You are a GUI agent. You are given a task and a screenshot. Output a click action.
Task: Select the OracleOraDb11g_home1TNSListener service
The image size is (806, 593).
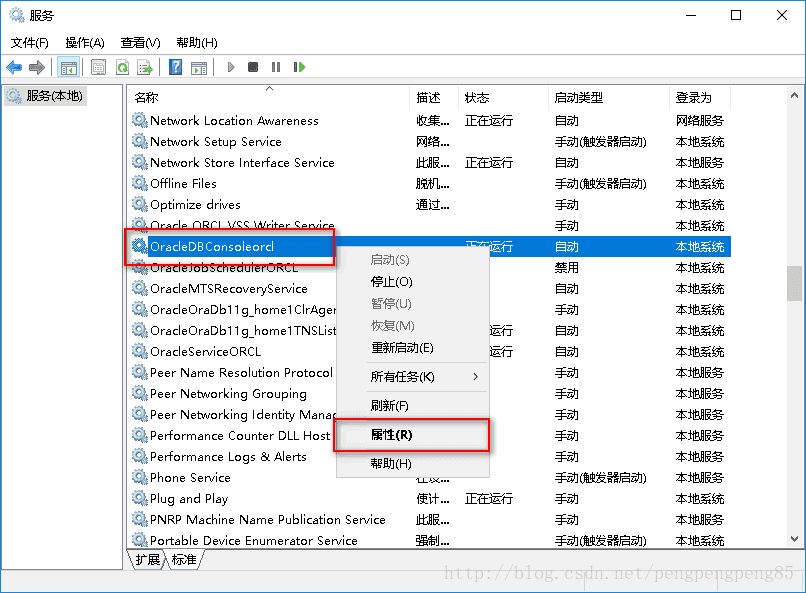243,330
